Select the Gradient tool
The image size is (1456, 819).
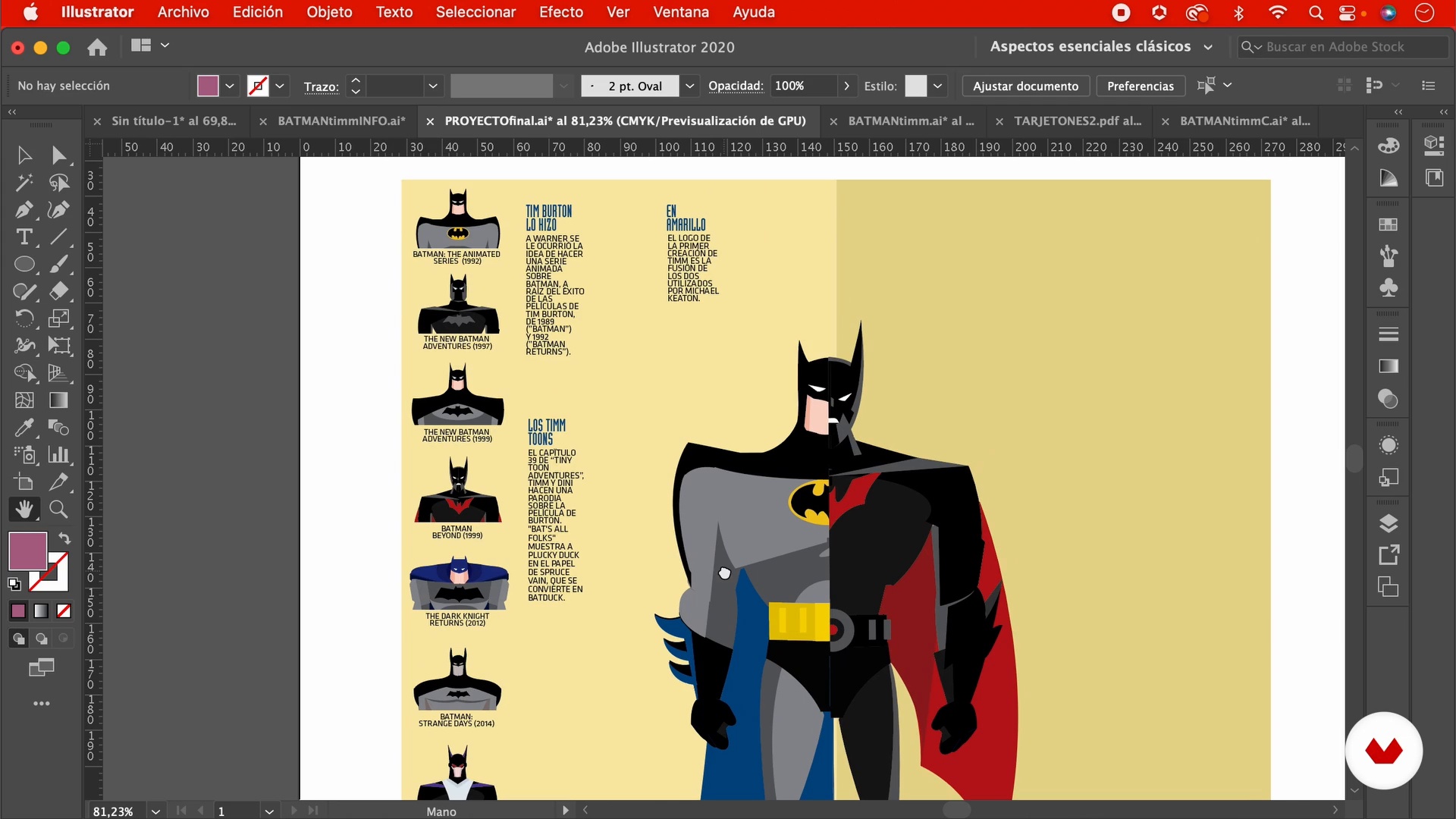tap(59, 400)
